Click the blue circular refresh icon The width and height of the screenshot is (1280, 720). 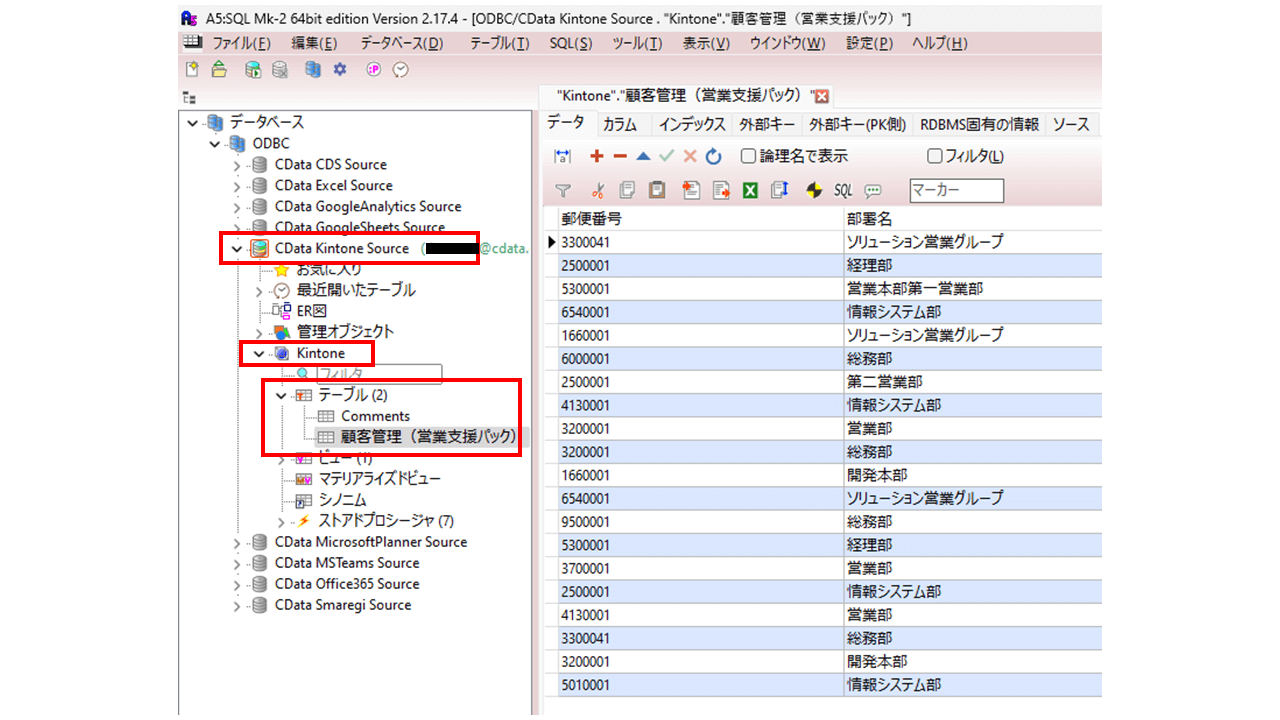713,156
